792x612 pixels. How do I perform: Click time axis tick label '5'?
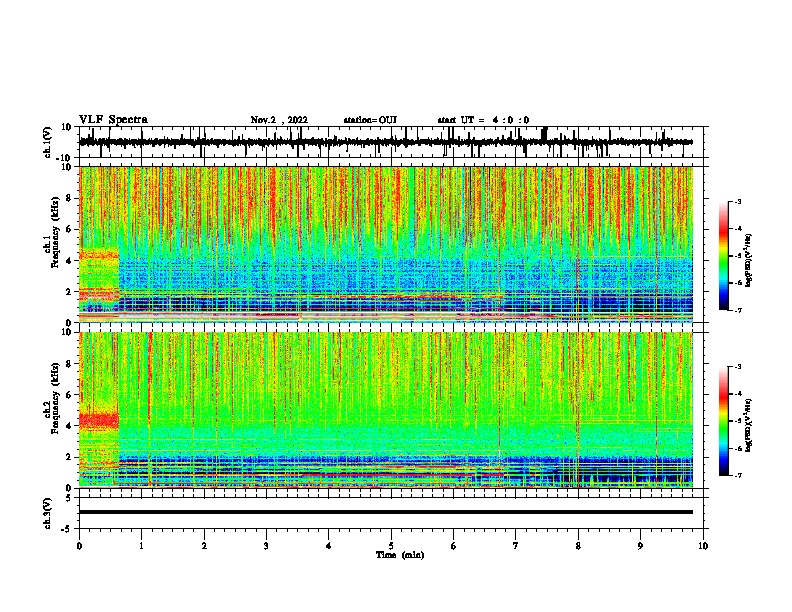[x=391, y=546]
